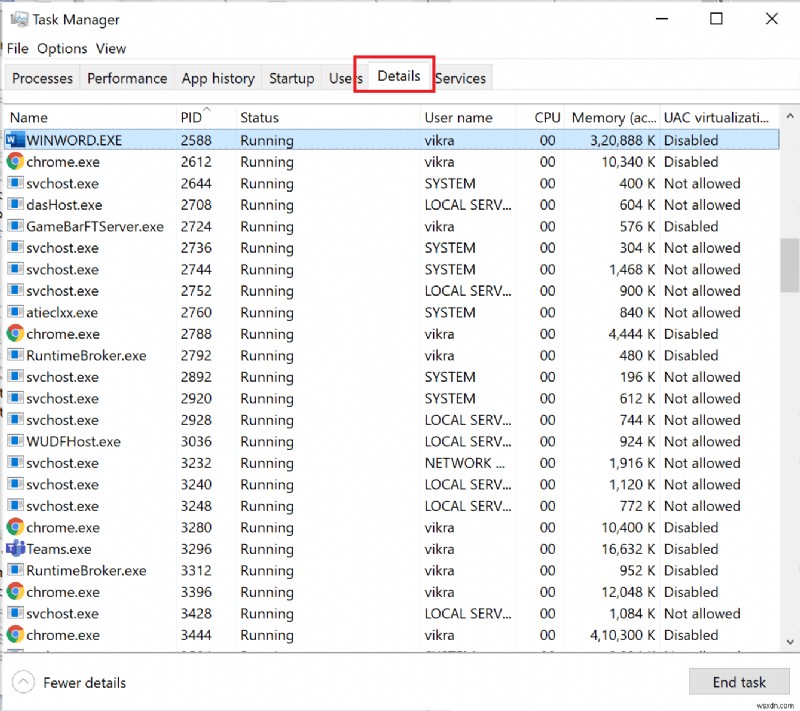The height and width of the screenshot is (711, 800).
Task: Click Chrome icon for PID 2612 row
Action: [15, 162]
